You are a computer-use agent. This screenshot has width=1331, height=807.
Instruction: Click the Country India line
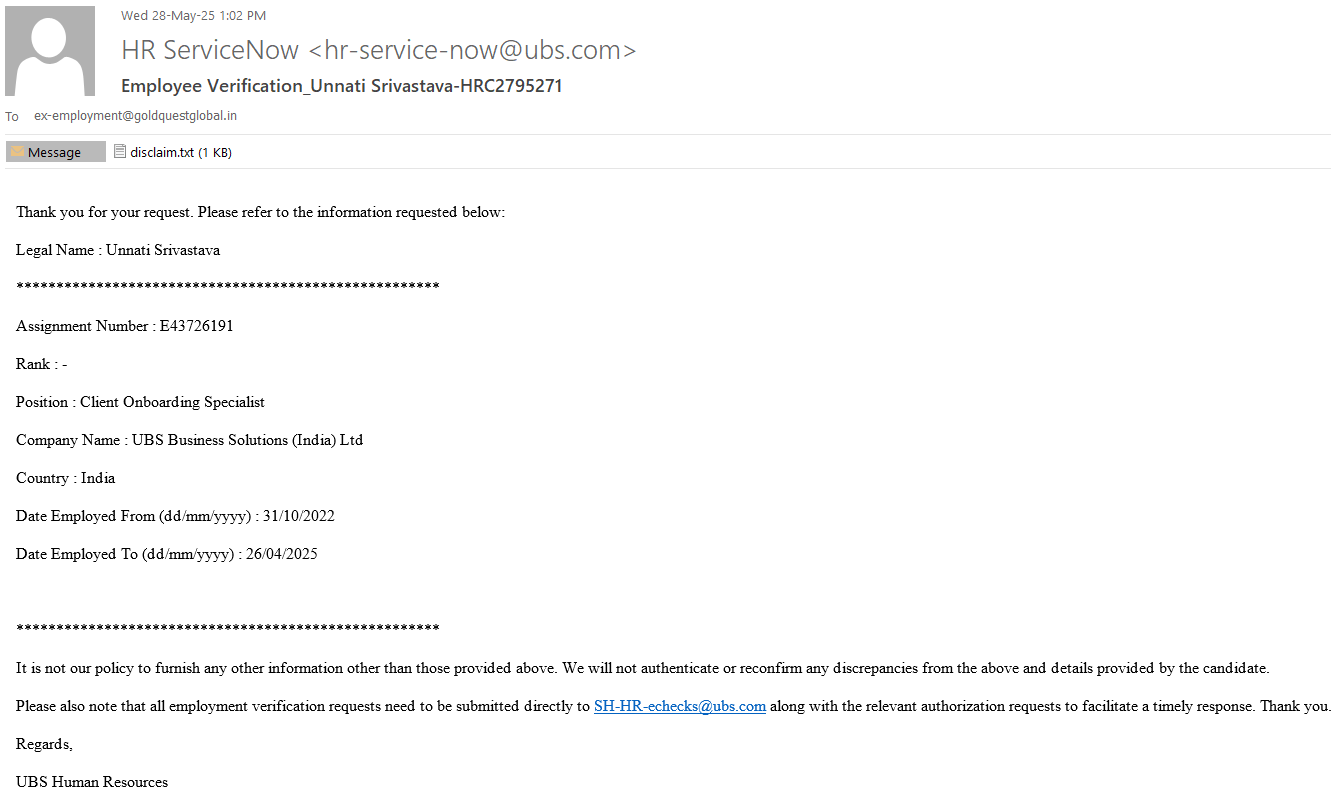point(65,478)
